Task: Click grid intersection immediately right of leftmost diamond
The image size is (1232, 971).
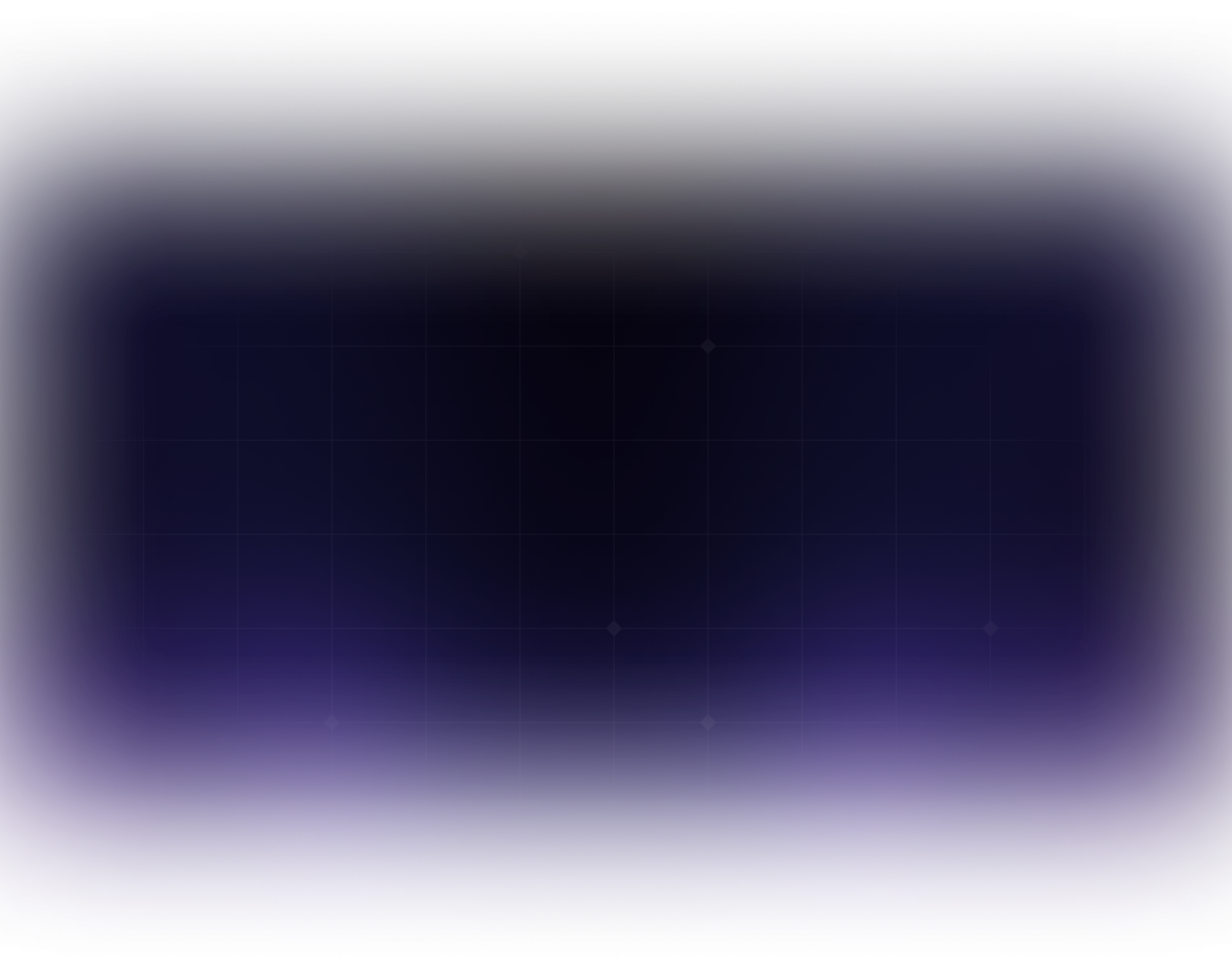Action: (x=426, y=722)
